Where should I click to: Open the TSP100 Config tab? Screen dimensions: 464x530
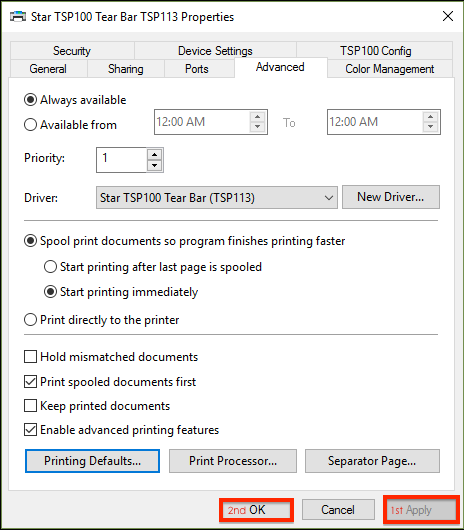coord(375,51)
